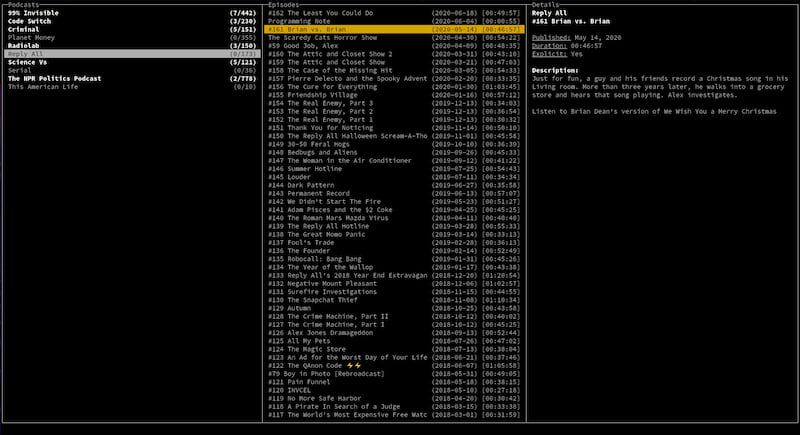Select #142 We Didn't Start The Fire
800x435 pixels.
pyautogui.click(x=394, y=201)
